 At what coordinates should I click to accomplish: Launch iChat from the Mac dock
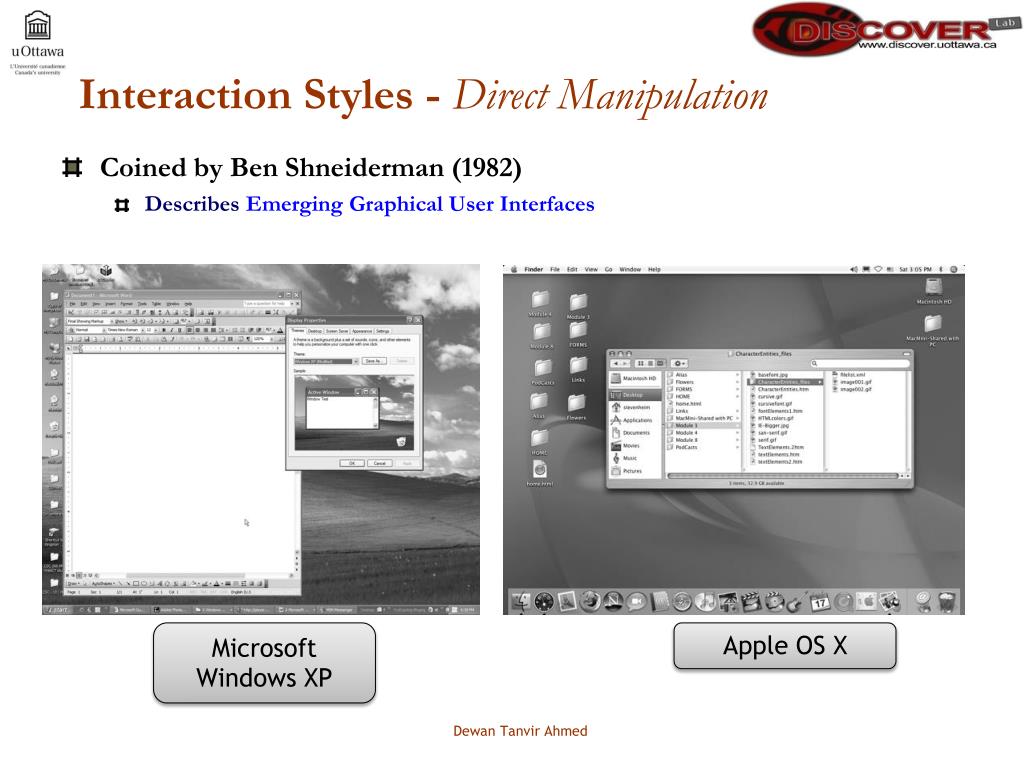coord(636,601)
